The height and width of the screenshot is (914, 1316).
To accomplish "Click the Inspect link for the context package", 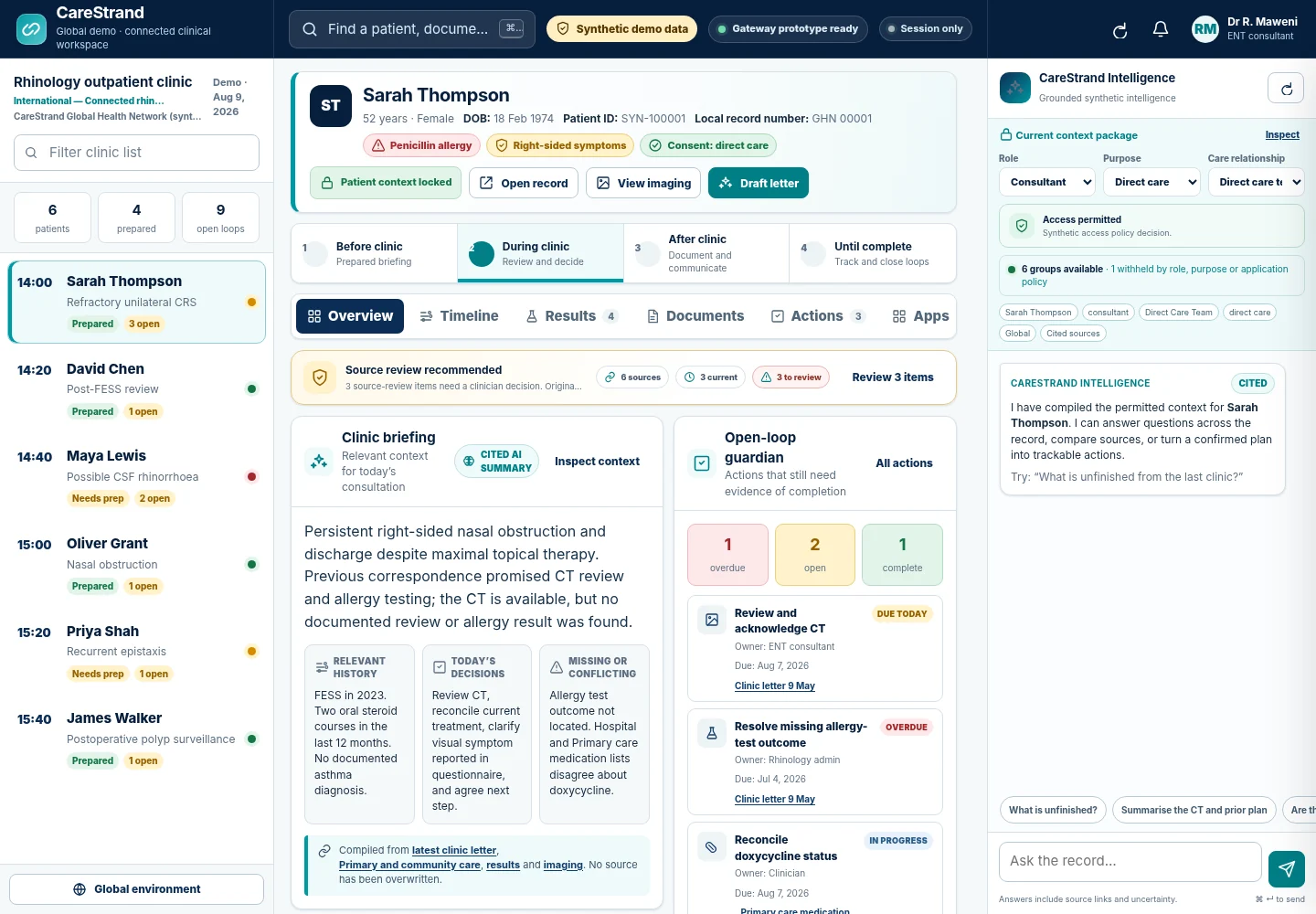I will click(x=1282, y=135).
